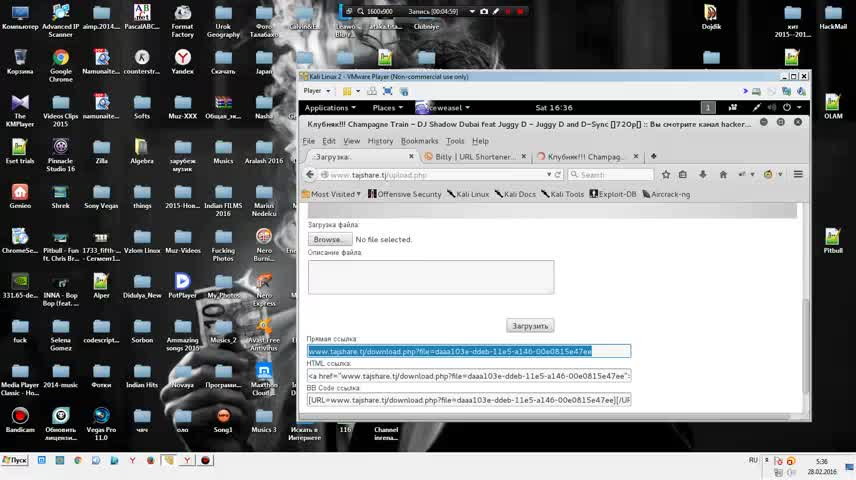Open the VMware Player dropdown menu
856x480 pixels.
coord(317,91)
